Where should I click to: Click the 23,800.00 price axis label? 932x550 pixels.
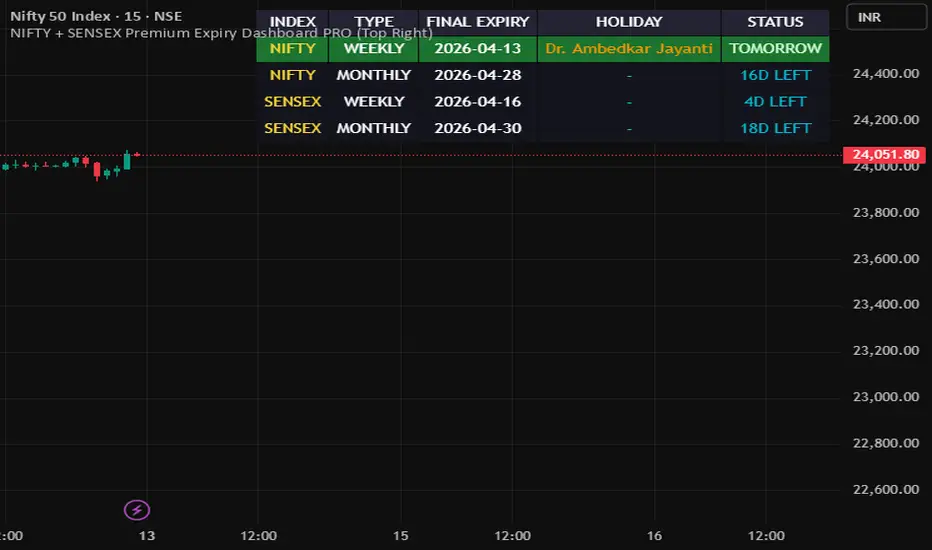click(886, 212)
